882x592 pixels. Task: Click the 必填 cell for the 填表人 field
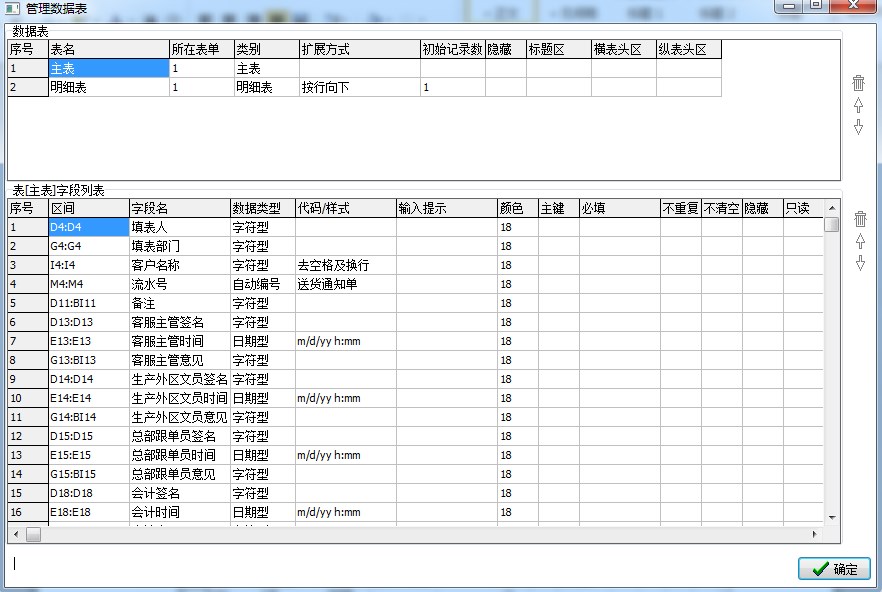[618, 227]
